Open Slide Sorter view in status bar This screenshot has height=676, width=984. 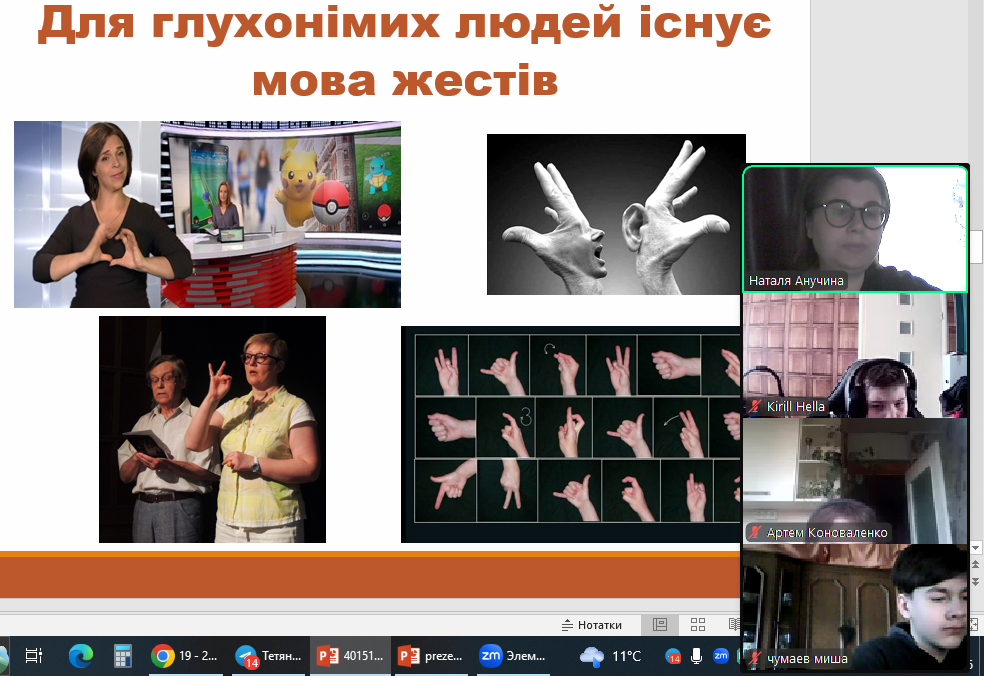pyautogui.click(x=698, y=625)
